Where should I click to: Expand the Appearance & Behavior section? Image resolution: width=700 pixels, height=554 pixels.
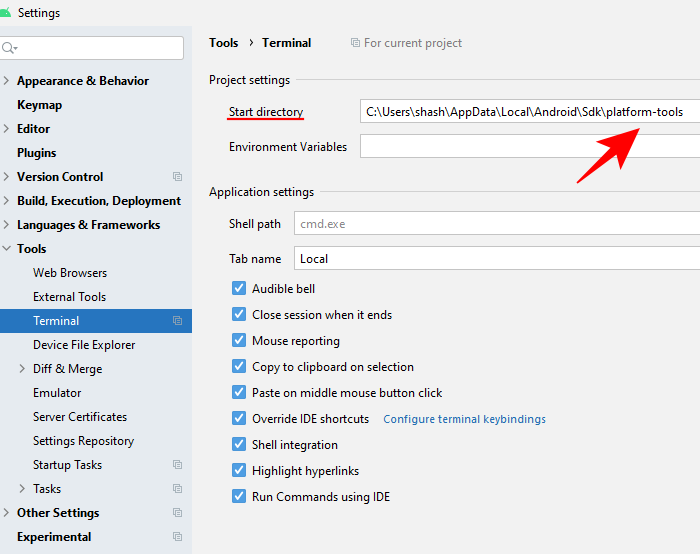[7, 81]
